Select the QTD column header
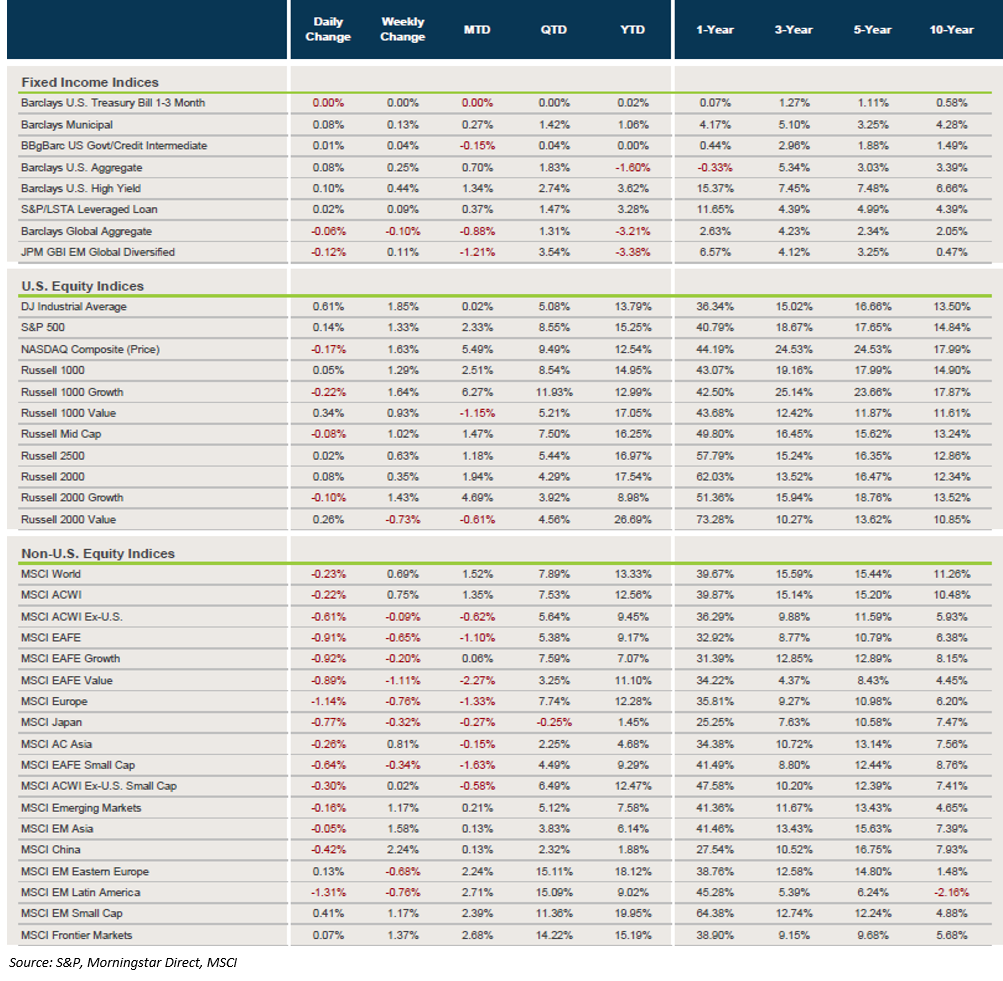Image resolution: width=1003 pixels, height=981 pixels. (x=554, y=29)
